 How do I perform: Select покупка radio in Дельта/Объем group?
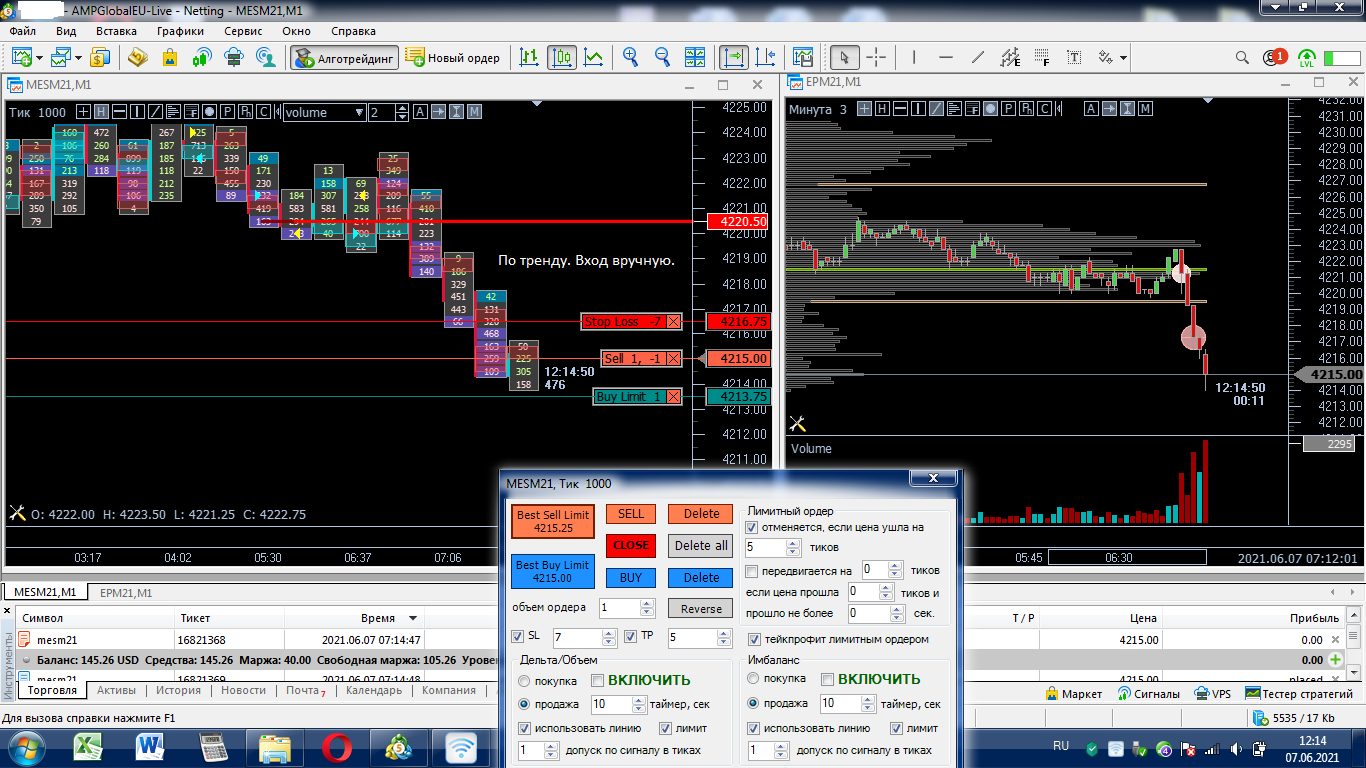524,681
